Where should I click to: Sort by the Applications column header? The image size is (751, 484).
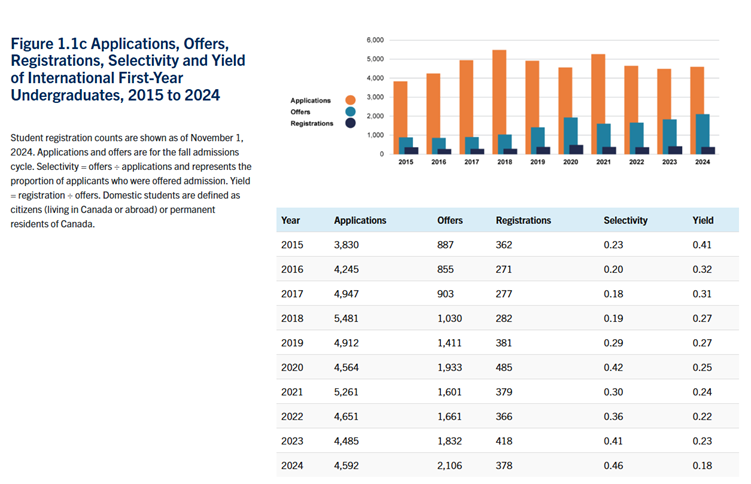(360, 220)
